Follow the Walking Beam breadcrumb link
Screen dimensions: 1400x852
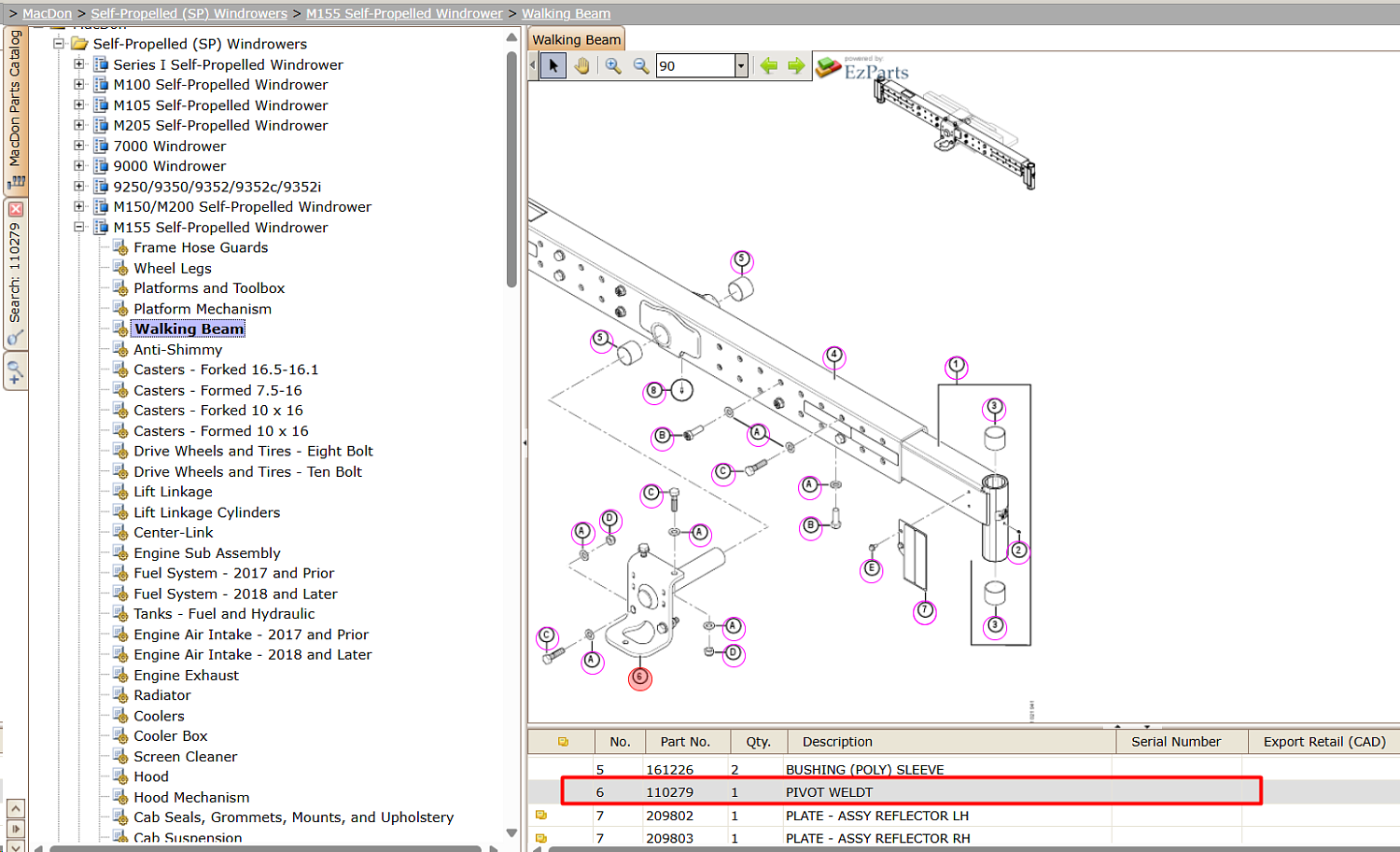(x=566, y=13)
